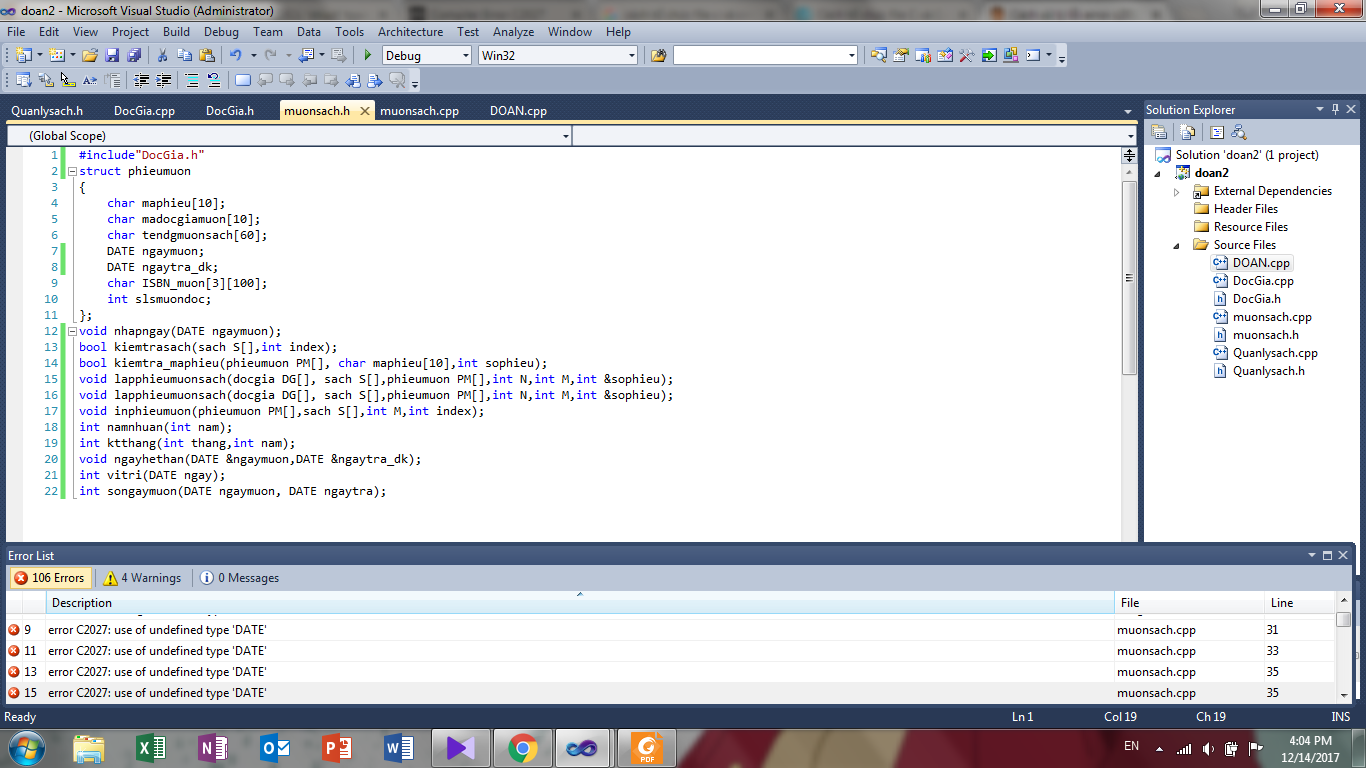Click the Save All toolbar icon
1366x768 pixels.
[133, 56]
